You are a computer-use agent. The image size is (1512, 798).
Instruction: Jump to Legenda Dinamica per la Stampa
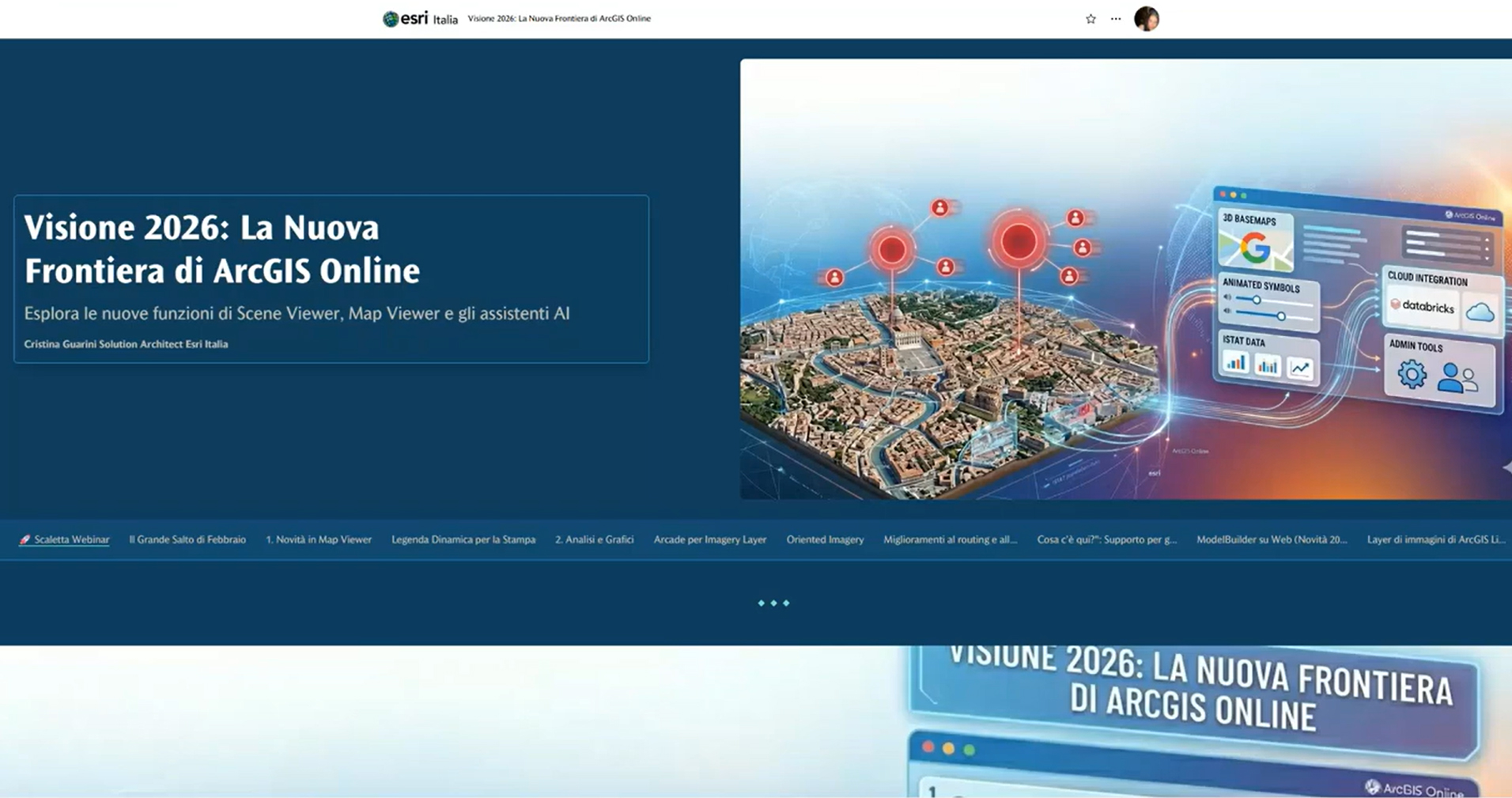(x=463, y=539)
